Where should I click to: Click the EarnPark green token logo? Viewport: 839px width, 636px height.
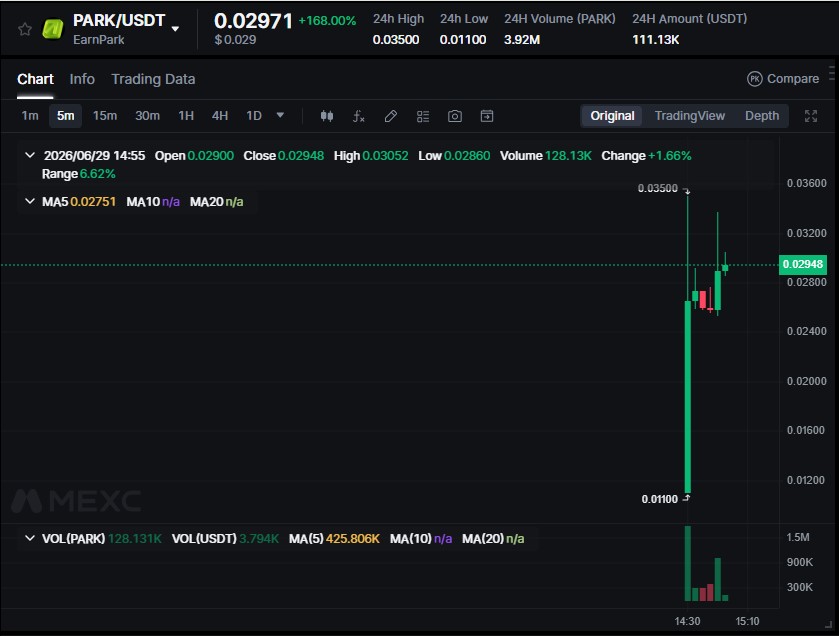pos(53,29)
